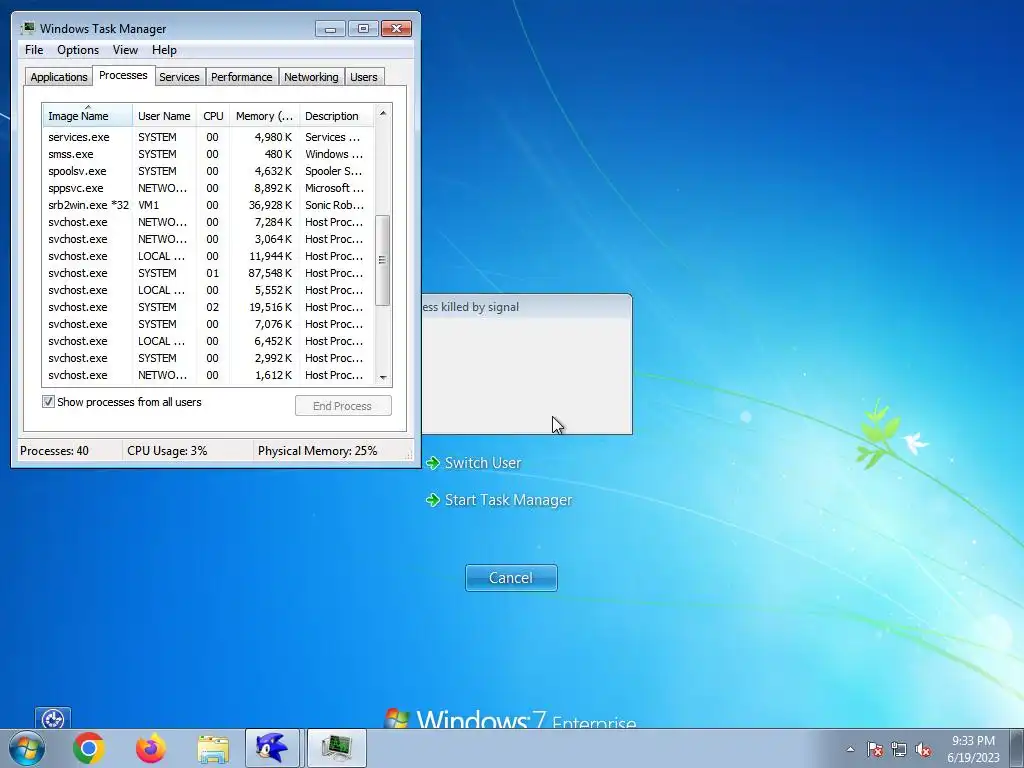Switch to the Networking tab
The width and height of the screenshot is (1024, 768).
tap(311, 77)
